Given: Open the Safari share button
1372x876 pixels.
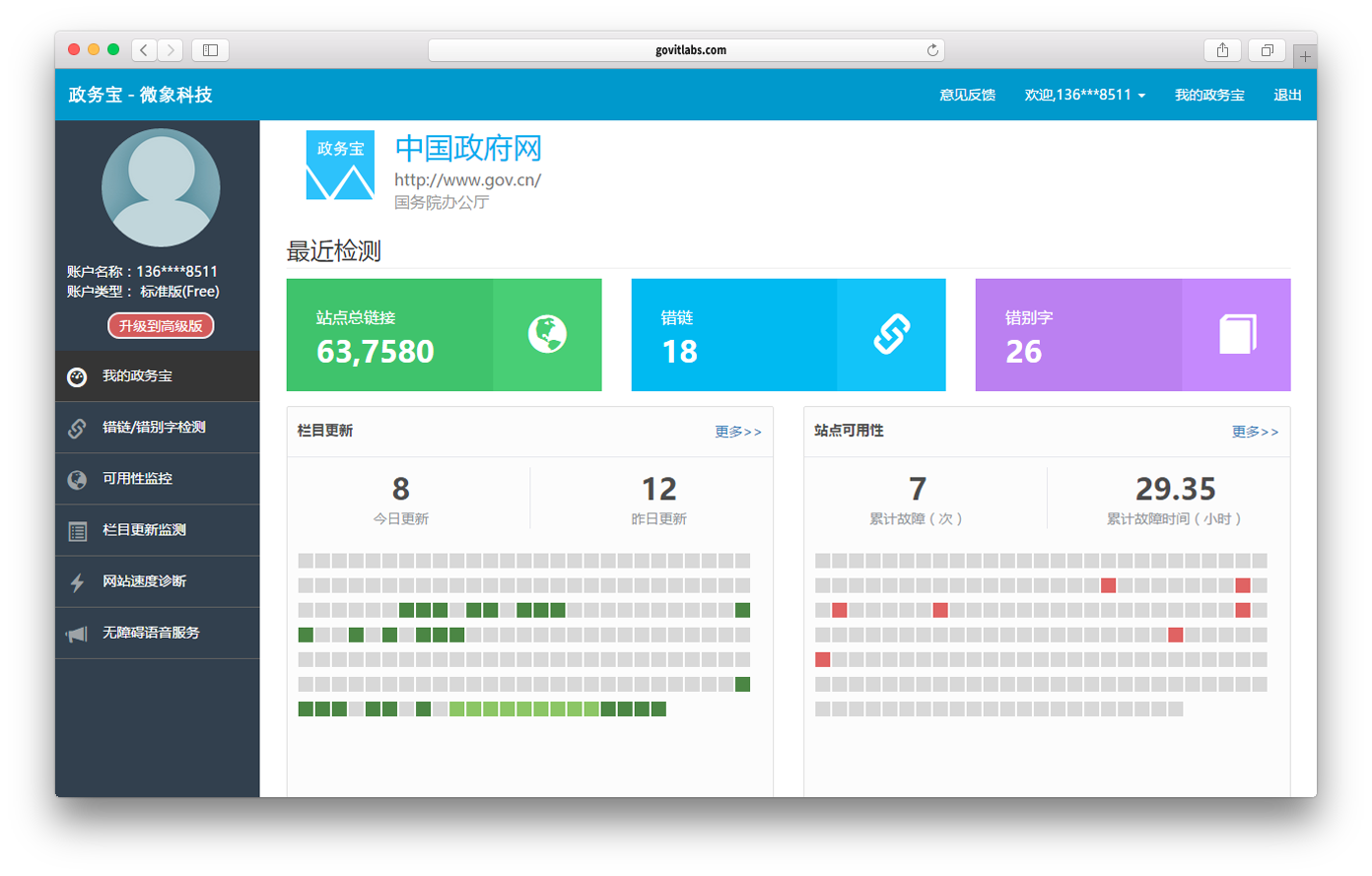Looking at the screenshot, I should coord(1222,49).
